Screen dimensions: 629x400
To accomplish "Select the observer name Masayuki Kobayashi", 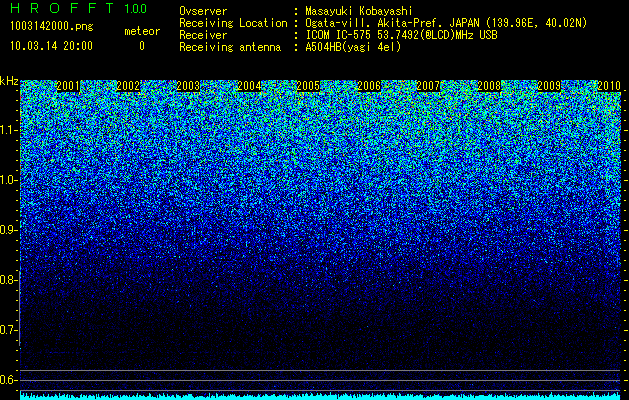I will pos(359,11).
